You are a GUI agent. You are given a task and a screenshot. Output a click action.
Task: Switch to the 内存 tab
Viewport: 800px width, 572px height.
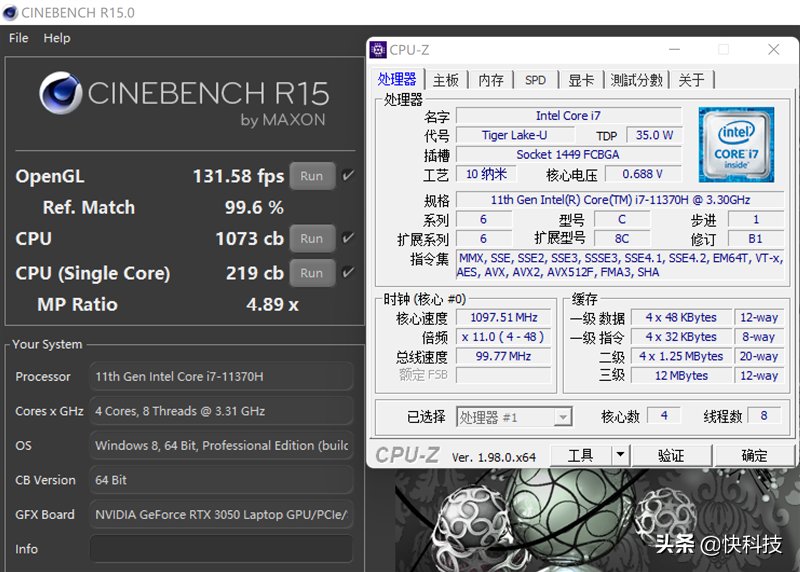(490, 80)
